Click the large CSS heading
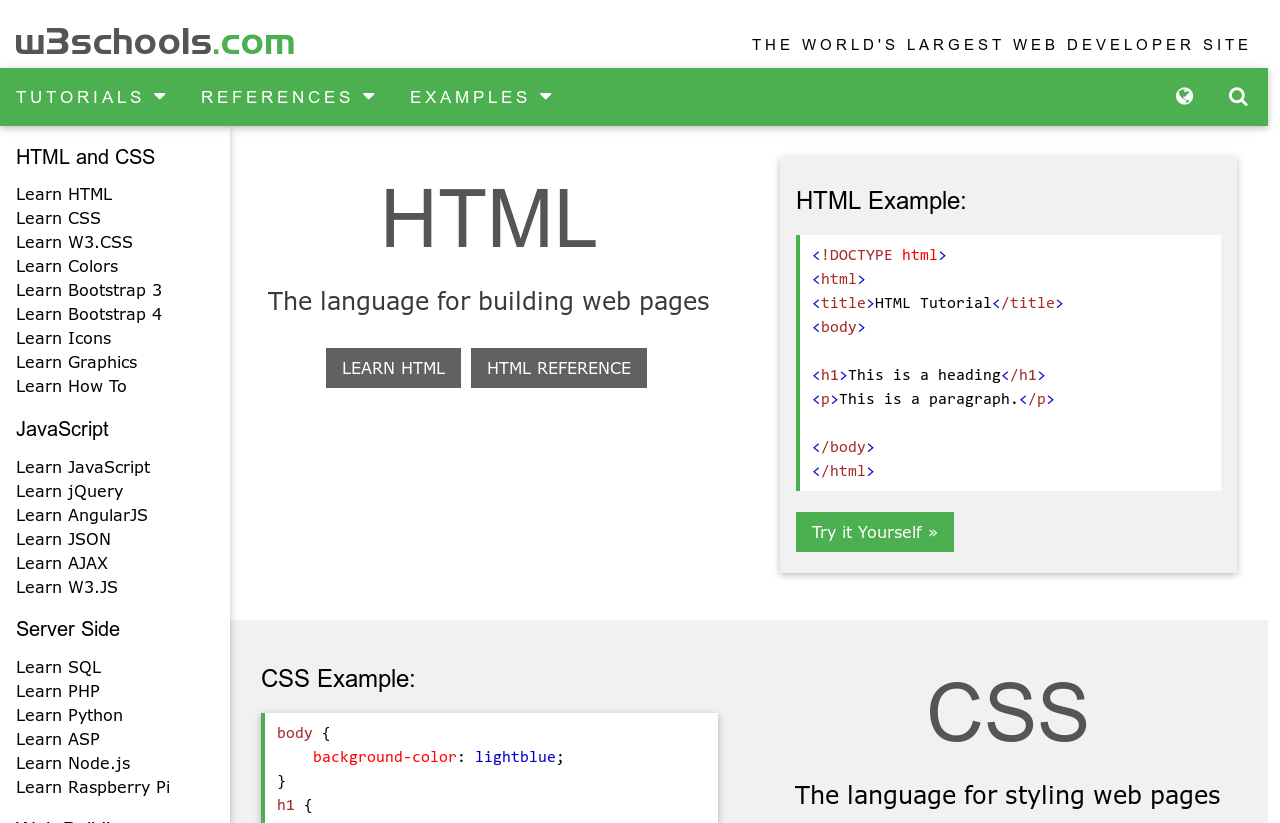This screenshot has height=823, width=1280. pos(1008,712)
